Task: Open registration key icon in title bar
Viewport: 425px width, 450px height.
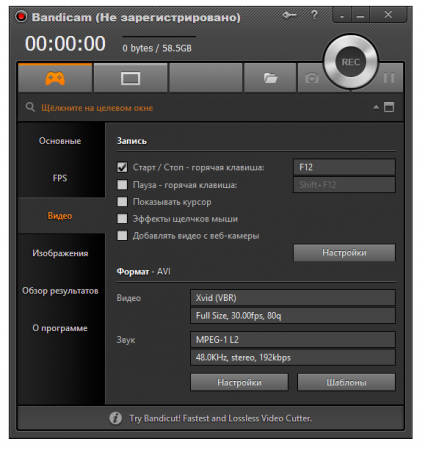Action: click(x=289, y=15)
